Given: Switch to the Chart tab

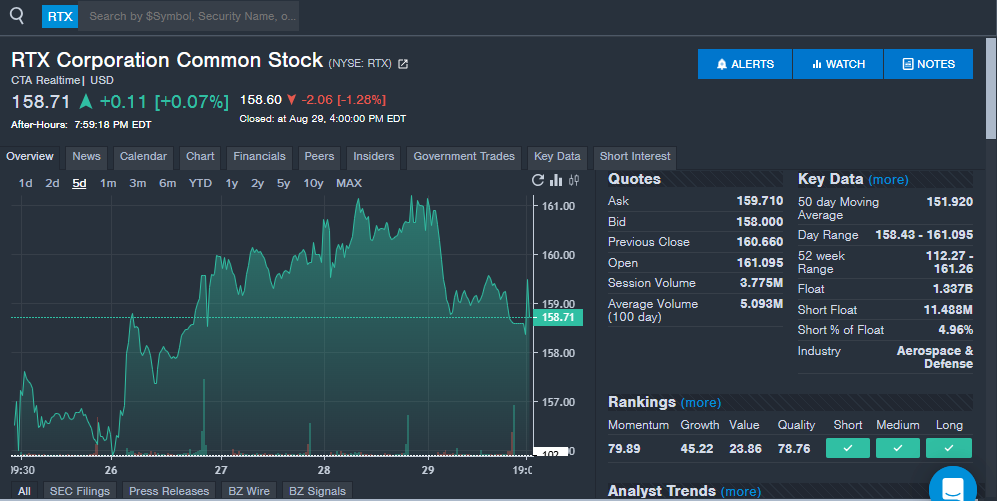Looking at the screenshot, I should click(200, 157).
